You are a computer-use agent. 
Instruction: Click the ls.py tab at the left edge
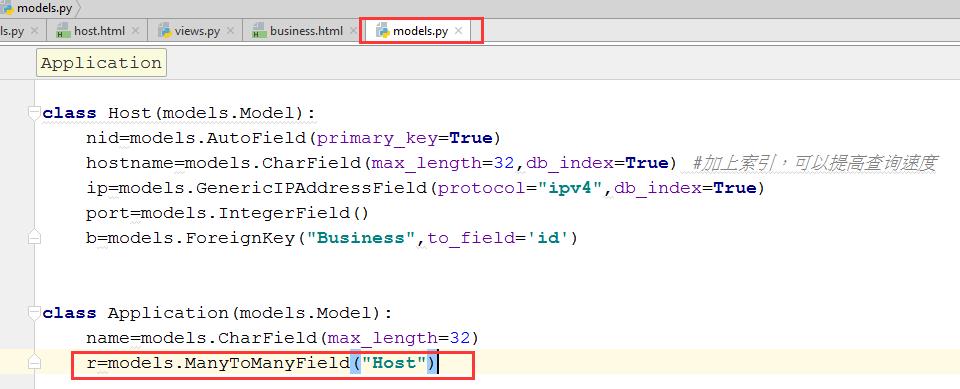tap(12, 31)
